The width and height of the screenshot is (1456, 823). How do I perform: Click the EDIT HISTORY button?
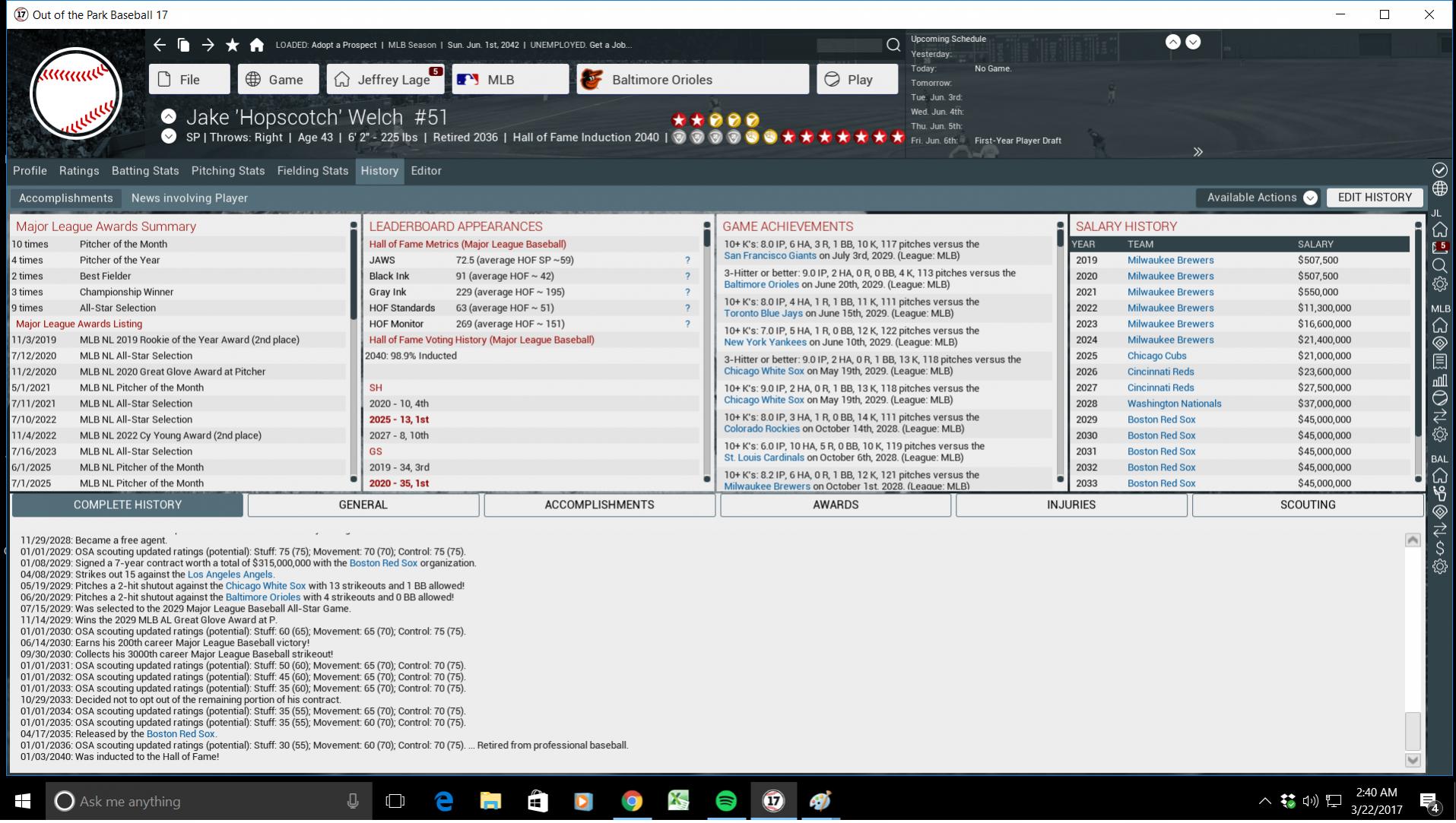[x=1375, y=198]
